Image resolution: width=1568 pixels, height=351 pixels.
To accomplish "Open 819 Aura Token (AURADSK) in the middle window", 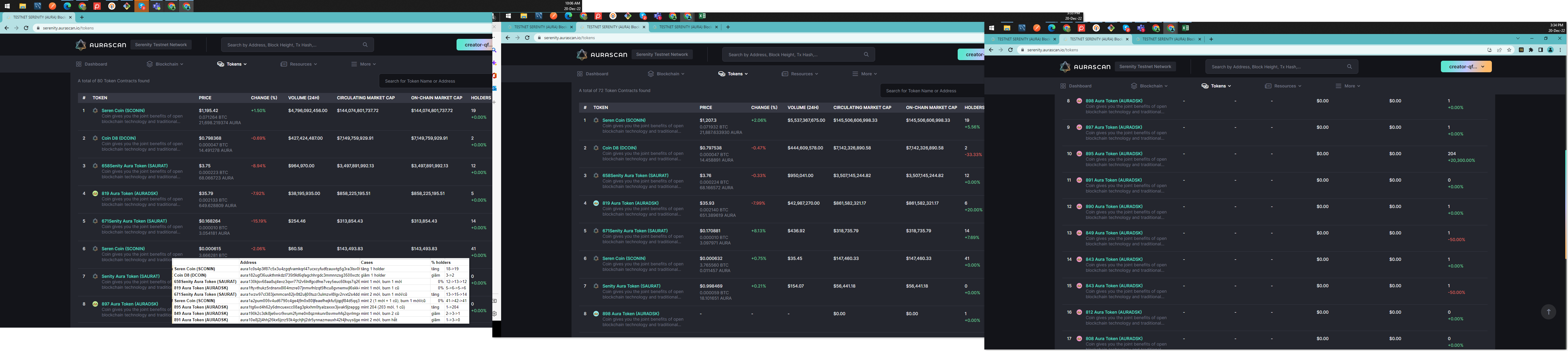I will pyautogui.click(x=630, y=203).
